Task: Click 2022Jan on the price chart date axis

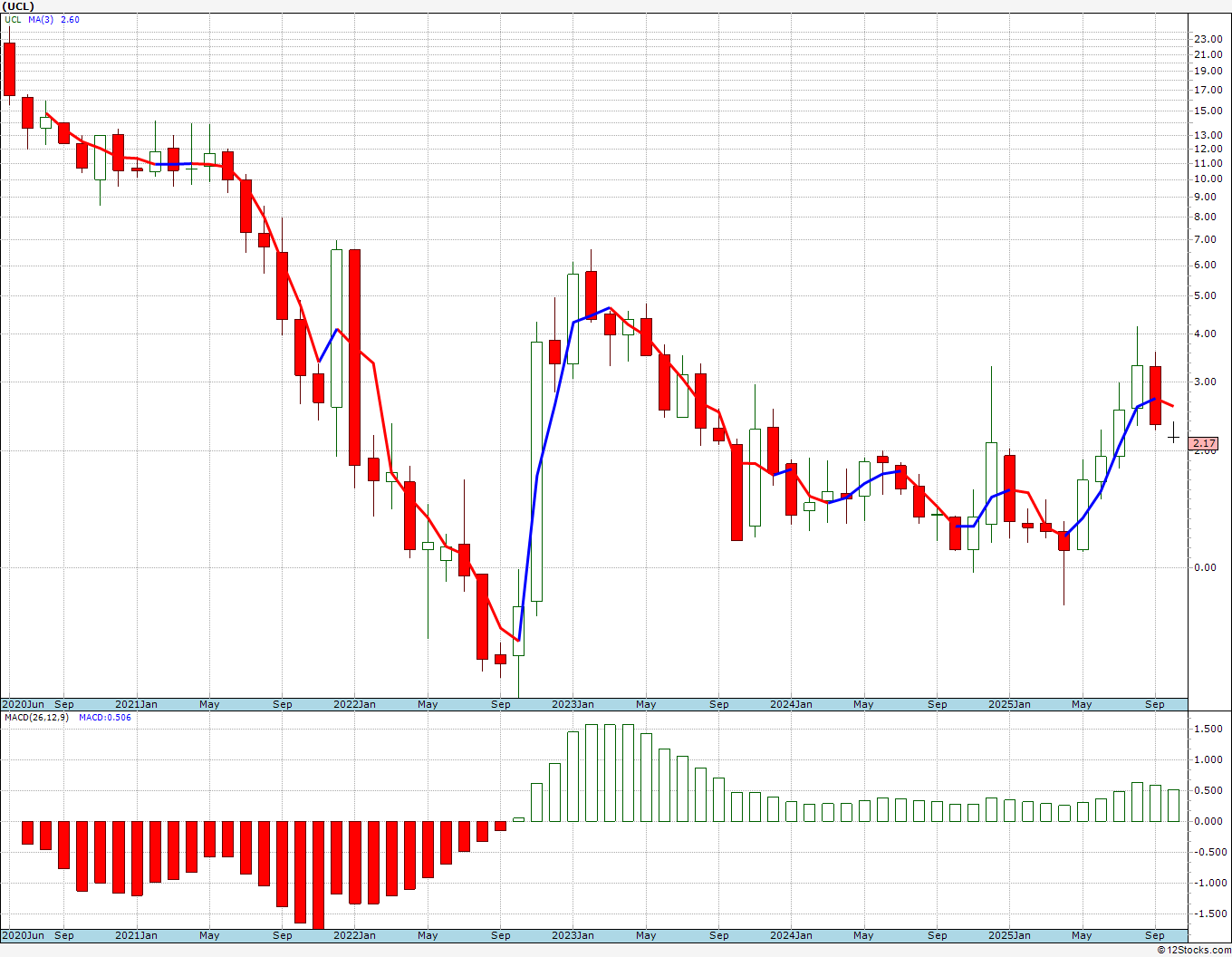Action: (x=354, y=704)
